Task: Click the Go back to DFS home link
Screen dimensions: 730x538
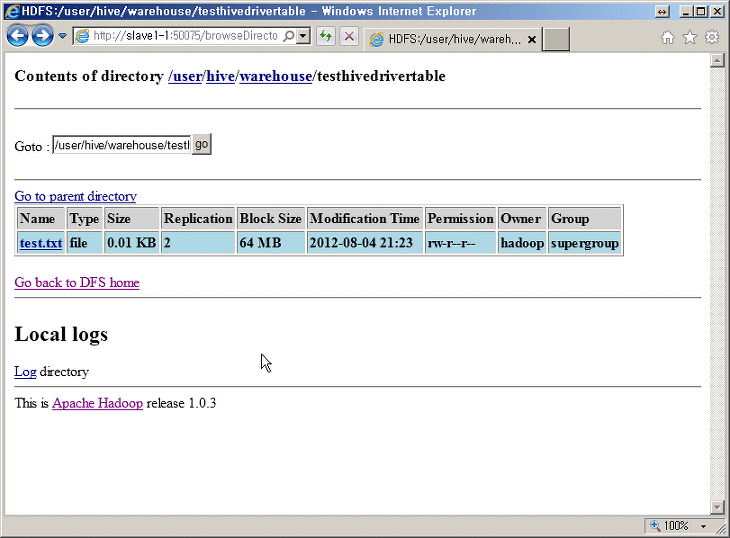Action: click(x=77, y=283)
